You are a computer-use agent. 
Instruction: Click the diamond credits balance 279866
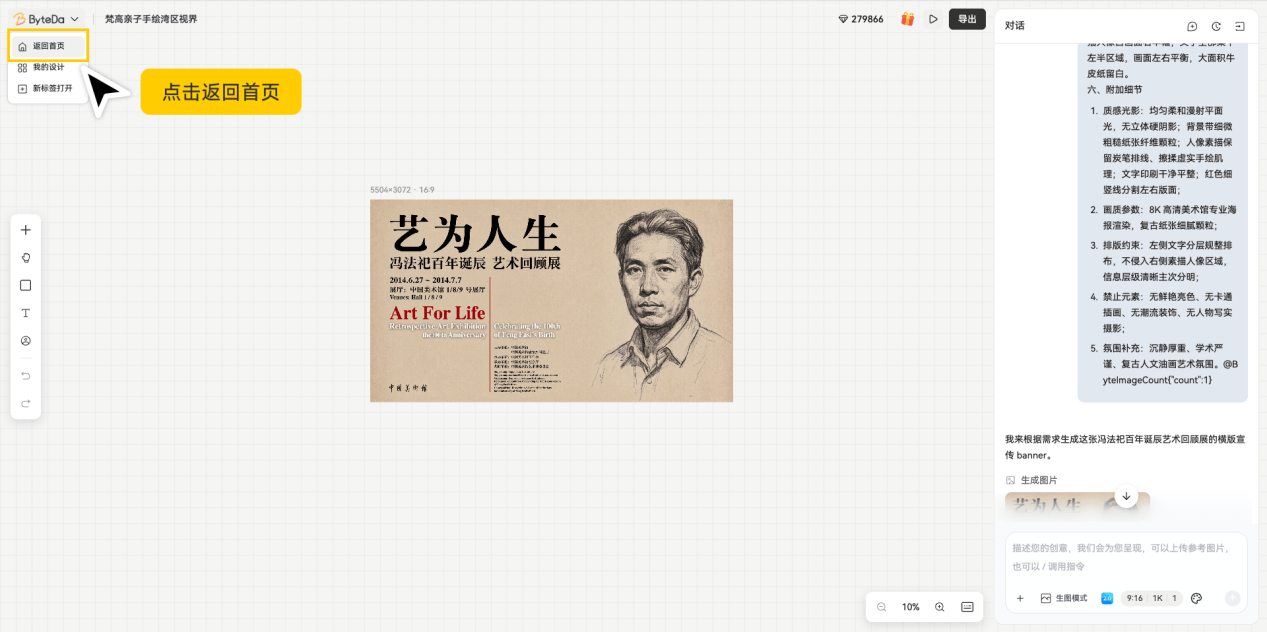coord(861,19)
